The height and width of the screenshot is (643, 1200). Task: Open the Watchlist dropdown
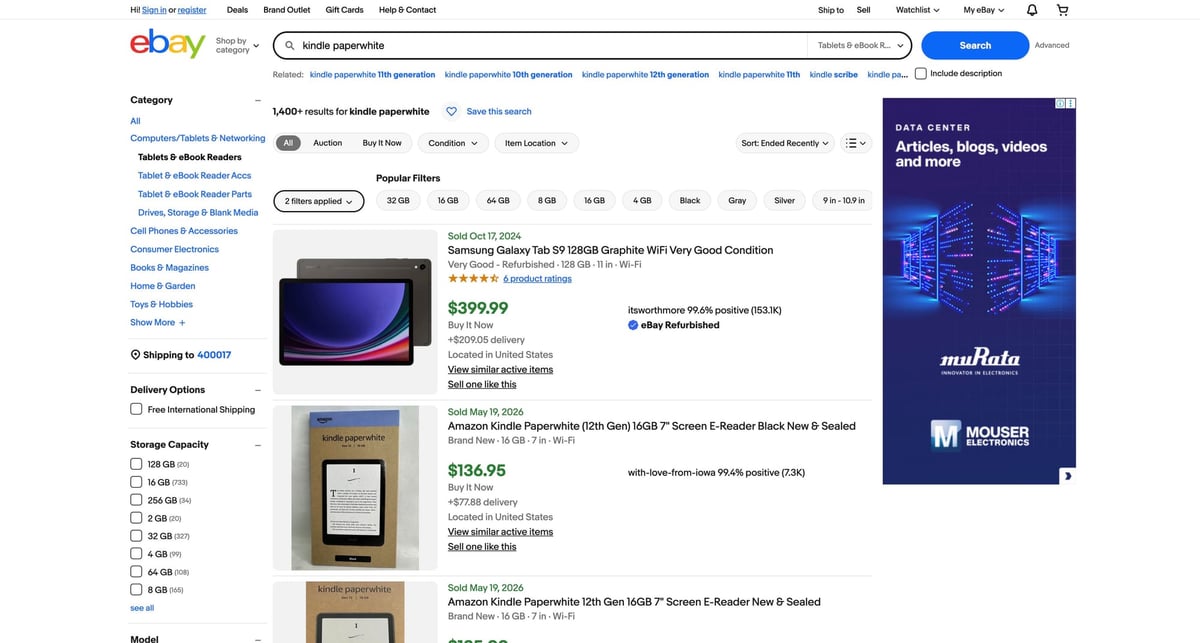point(918,10)
